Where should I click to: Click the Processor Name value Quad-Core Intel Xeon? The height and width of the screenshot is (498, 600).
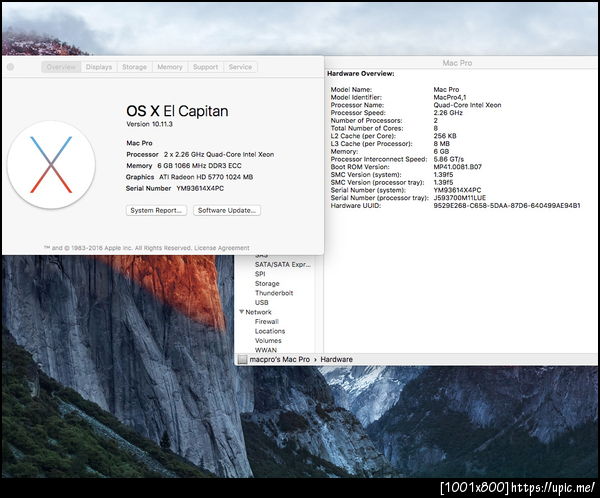(467, 105)
